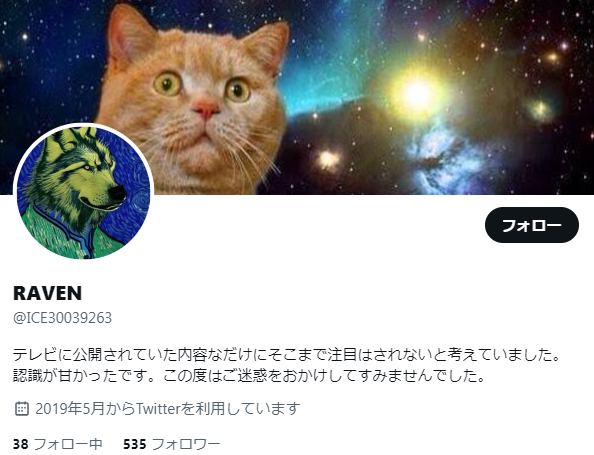Select the RAVEN display name
This screenshot has width=594, height=455.
click(47, 293)
